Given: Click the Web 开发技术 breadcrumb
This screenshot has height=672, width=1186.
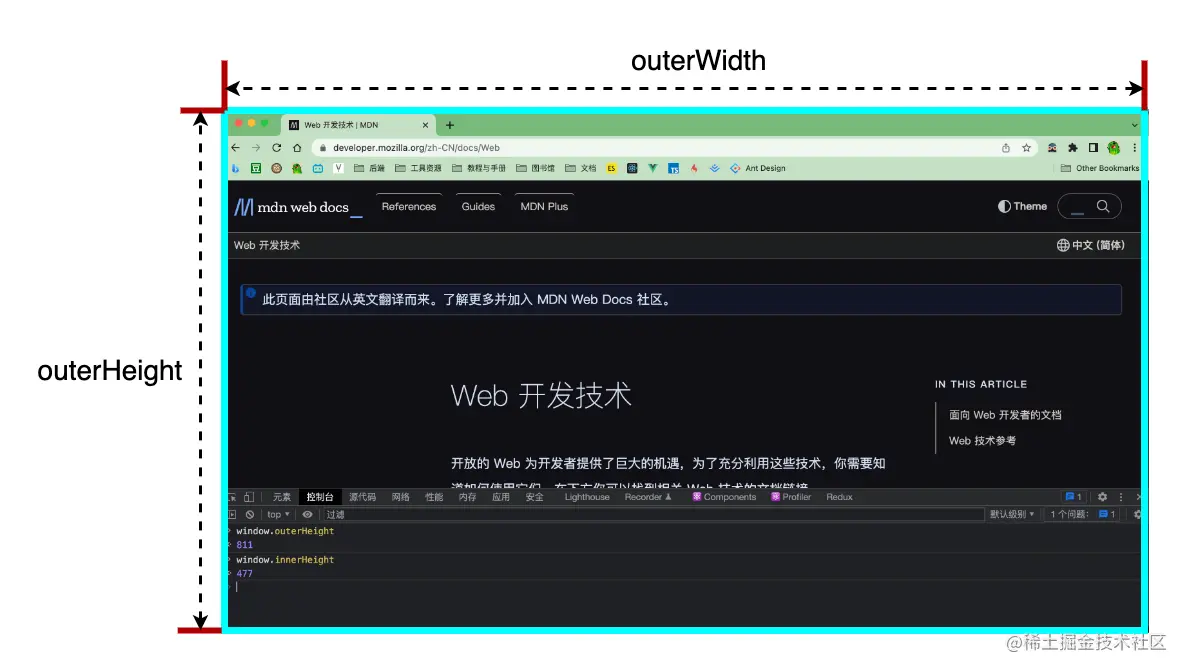Looking at the screenshot, I should coord(267,245).
